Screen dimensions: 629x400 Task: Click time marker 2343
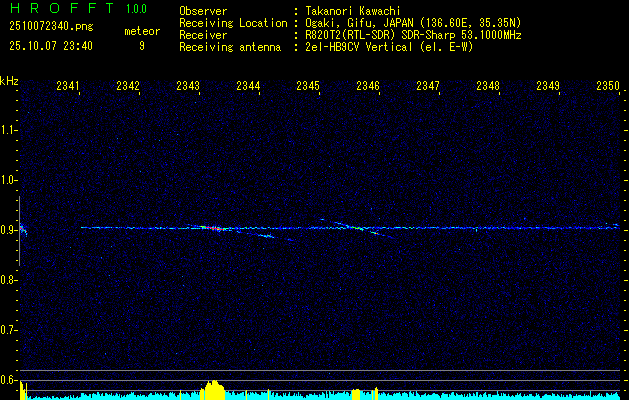tap(188, 86)
